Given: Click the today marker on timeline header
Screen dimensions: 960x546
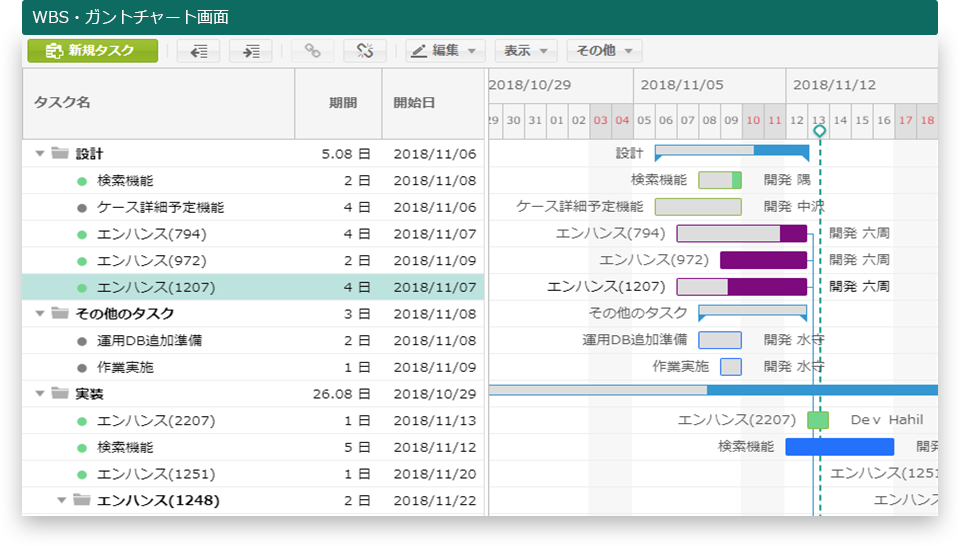Looking at the screenshot, I should (x=819, y=130).
